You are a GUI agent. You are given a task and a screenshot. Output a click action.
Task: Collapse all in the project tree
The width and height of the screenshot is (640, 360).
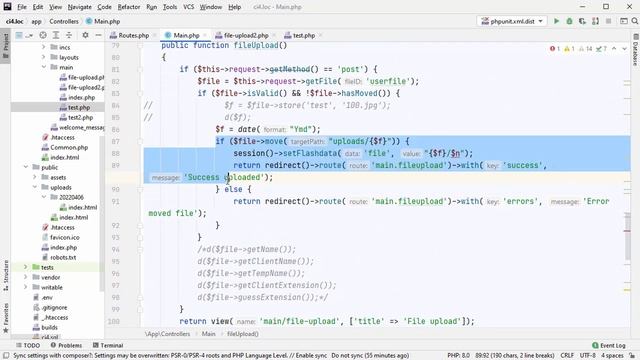point(69,36)
